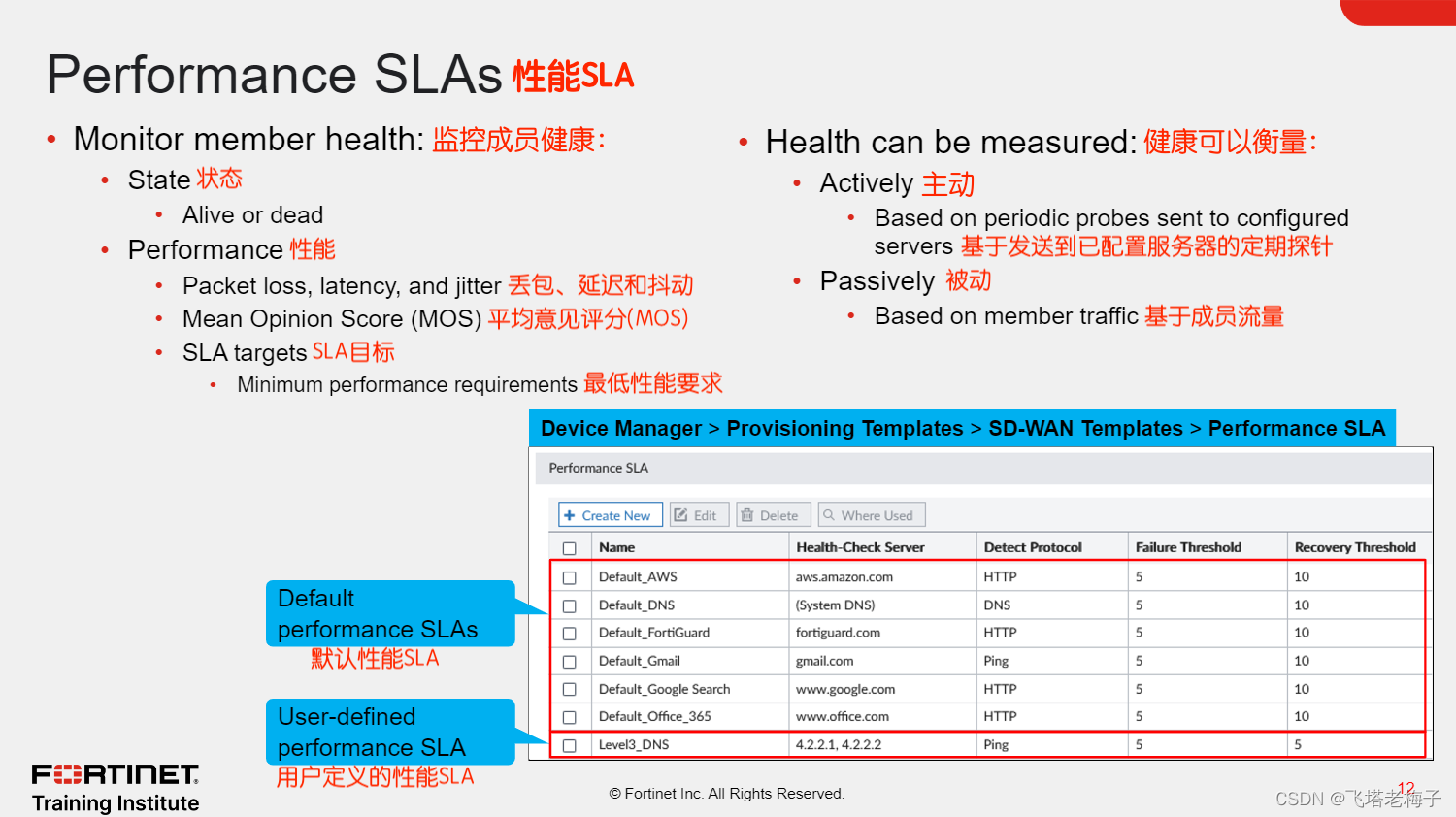The width and height of the screenshot is (1456, 817).
Task: Select the Default_Gmail entry name
Action: (640, 661)
